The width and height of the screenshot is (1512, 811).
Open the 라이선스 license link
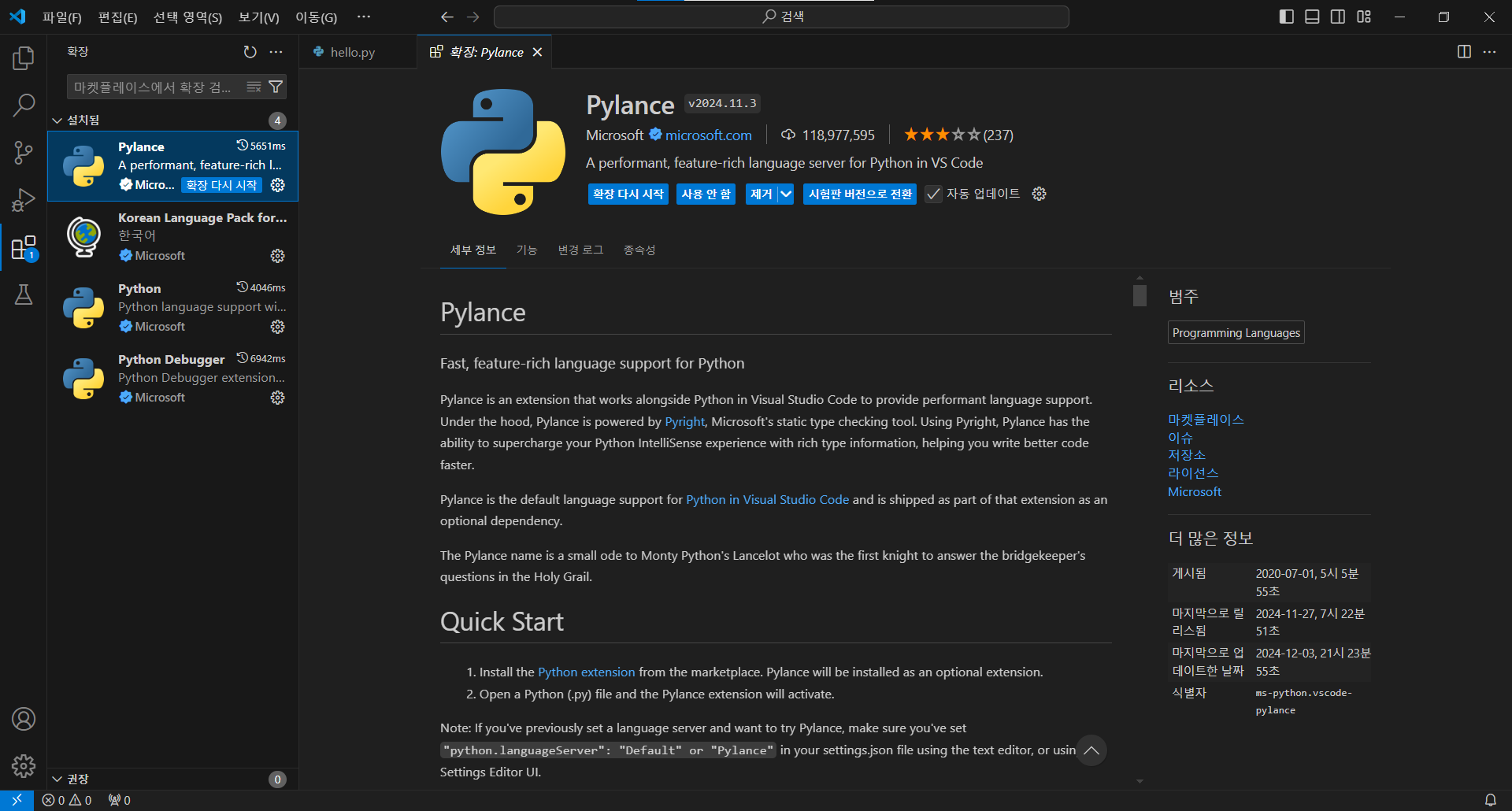[x=1193, y=473]
